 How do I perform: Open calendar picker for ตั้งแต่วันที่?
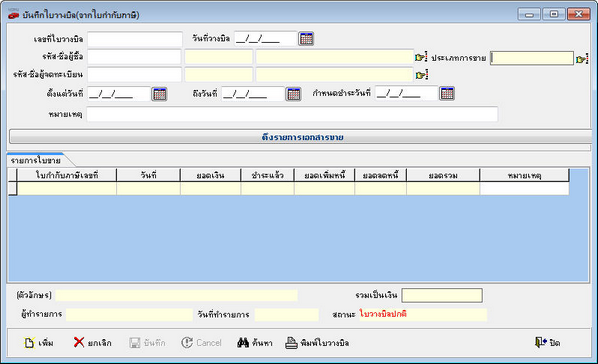[x=159, y=94]
